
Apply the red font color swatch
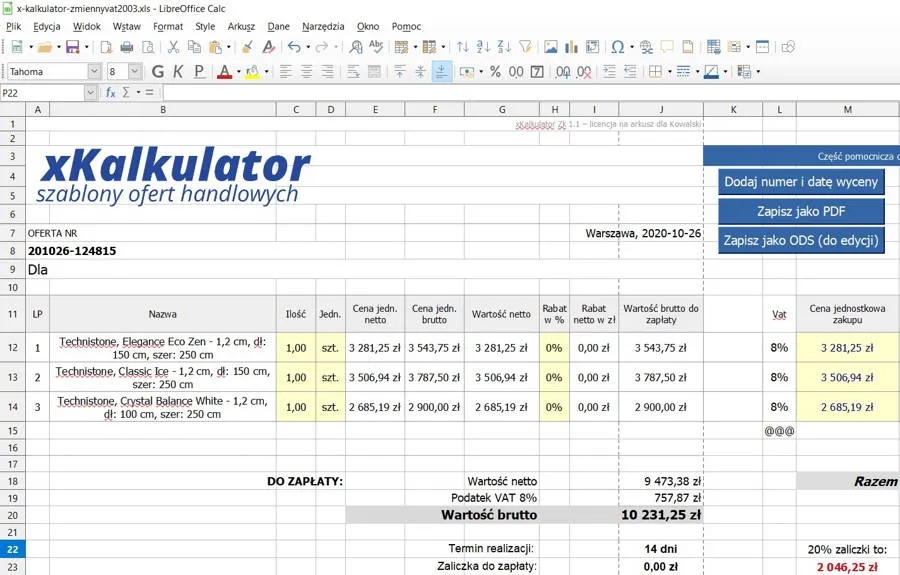point(222,71)
